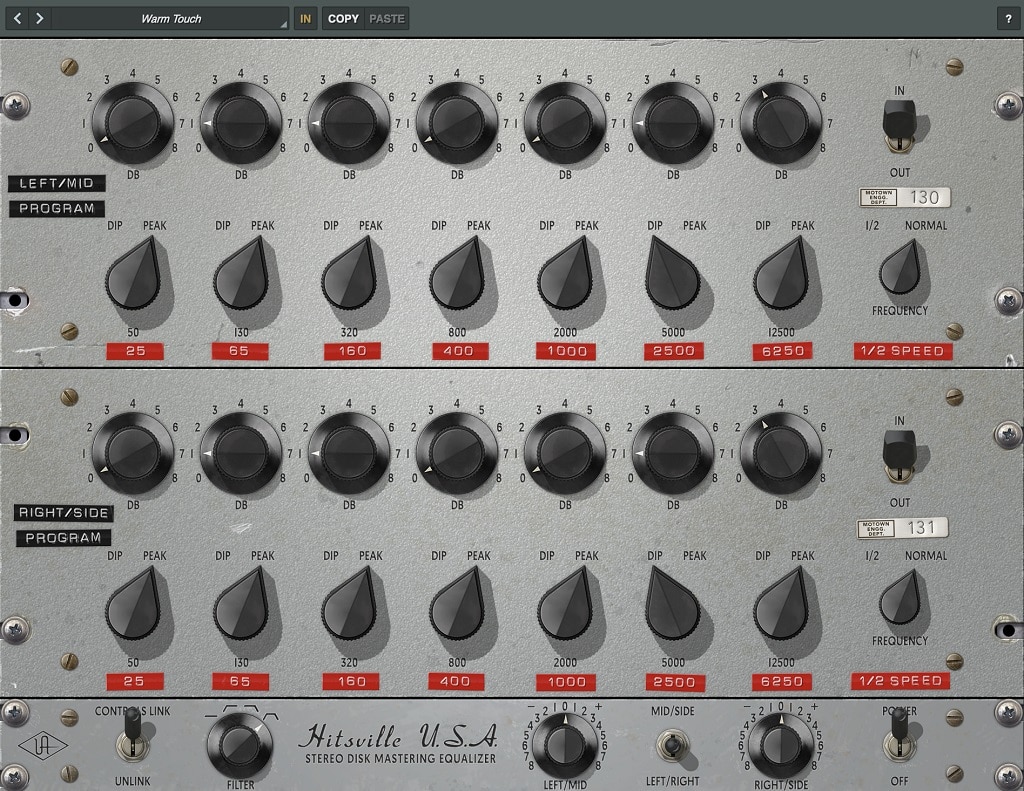Toggle the IN bypass button

[305, 19]
